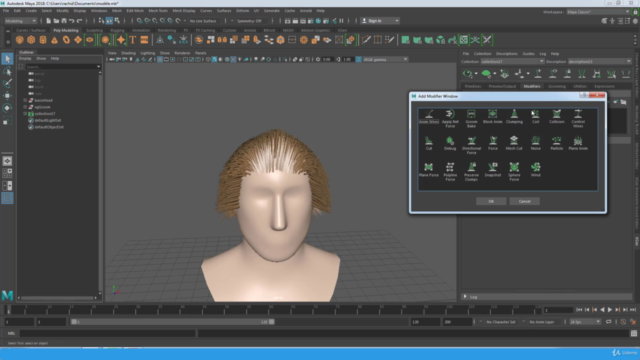Expand the collection17 node in Outliner
Viewport: 640px width, 360px height.
tap(25, 114)
